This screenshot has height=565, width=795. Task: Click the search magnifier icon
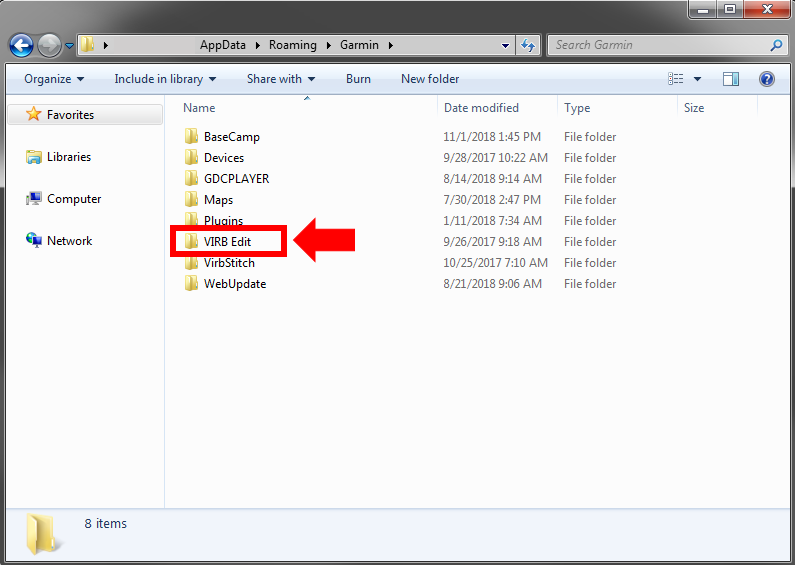pos(776,45)
